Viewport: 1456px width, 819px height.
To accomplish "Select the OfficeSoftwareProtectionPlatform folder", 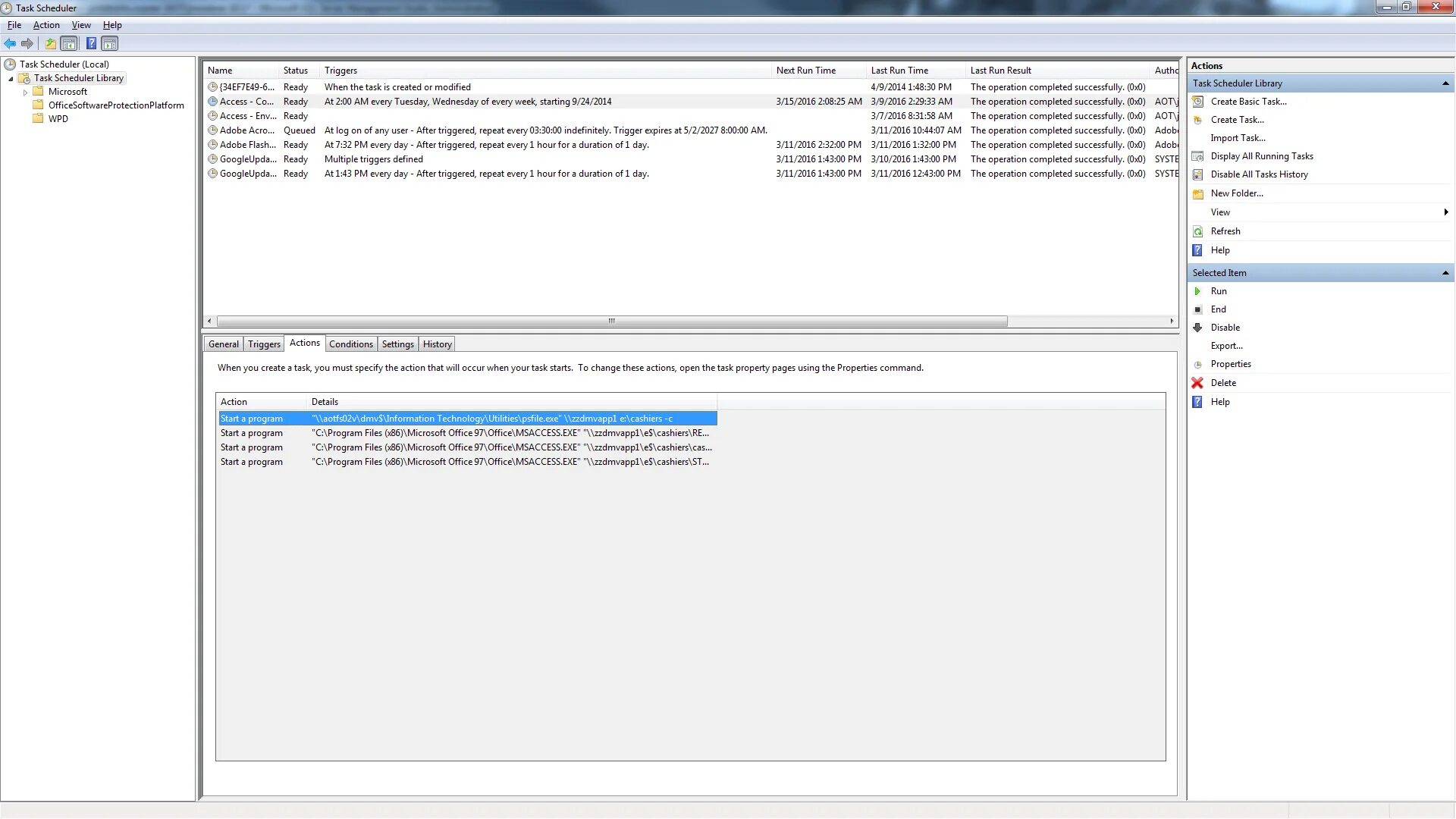I will pos(116,105).
